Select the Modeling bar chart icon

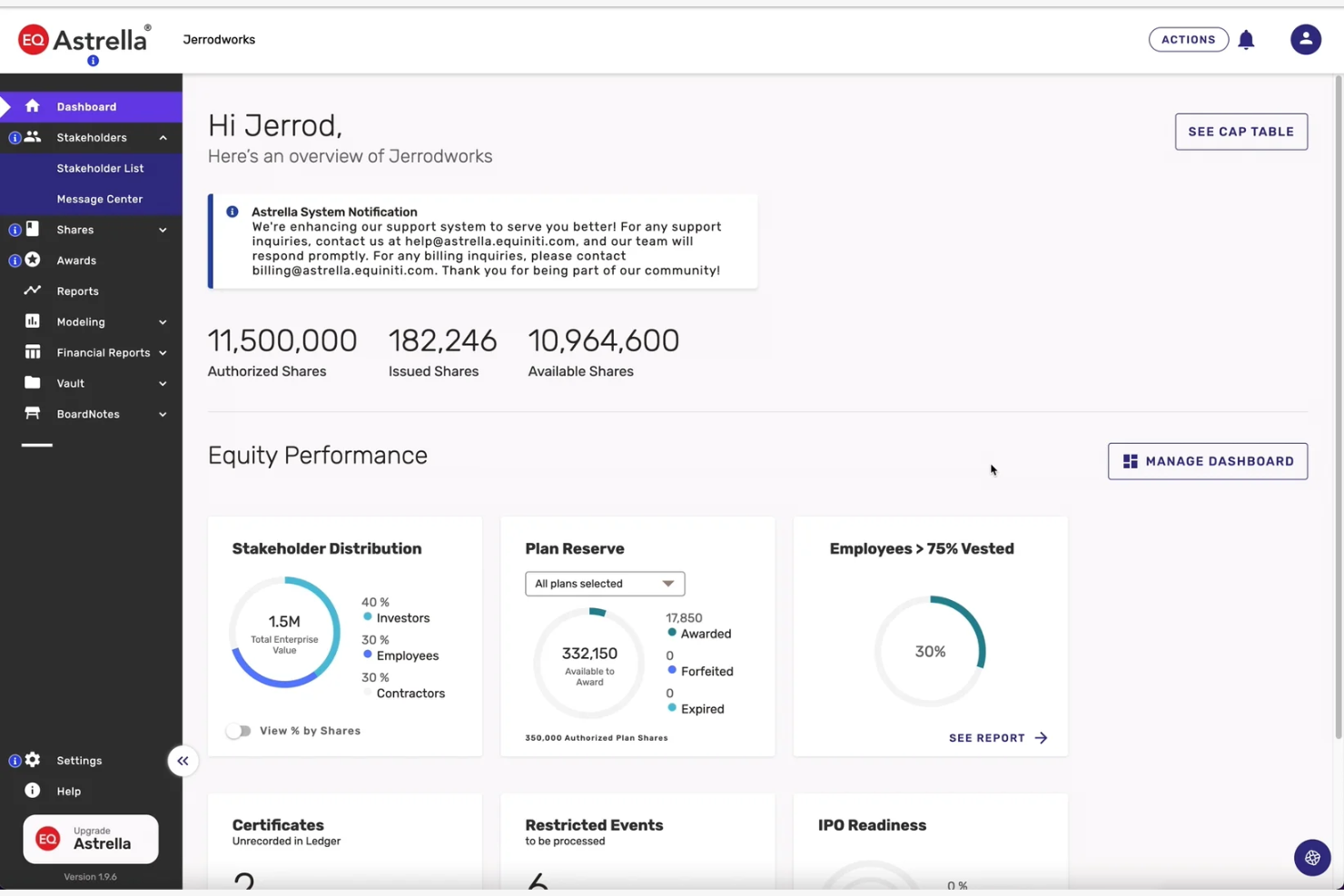tap(33, 321)
